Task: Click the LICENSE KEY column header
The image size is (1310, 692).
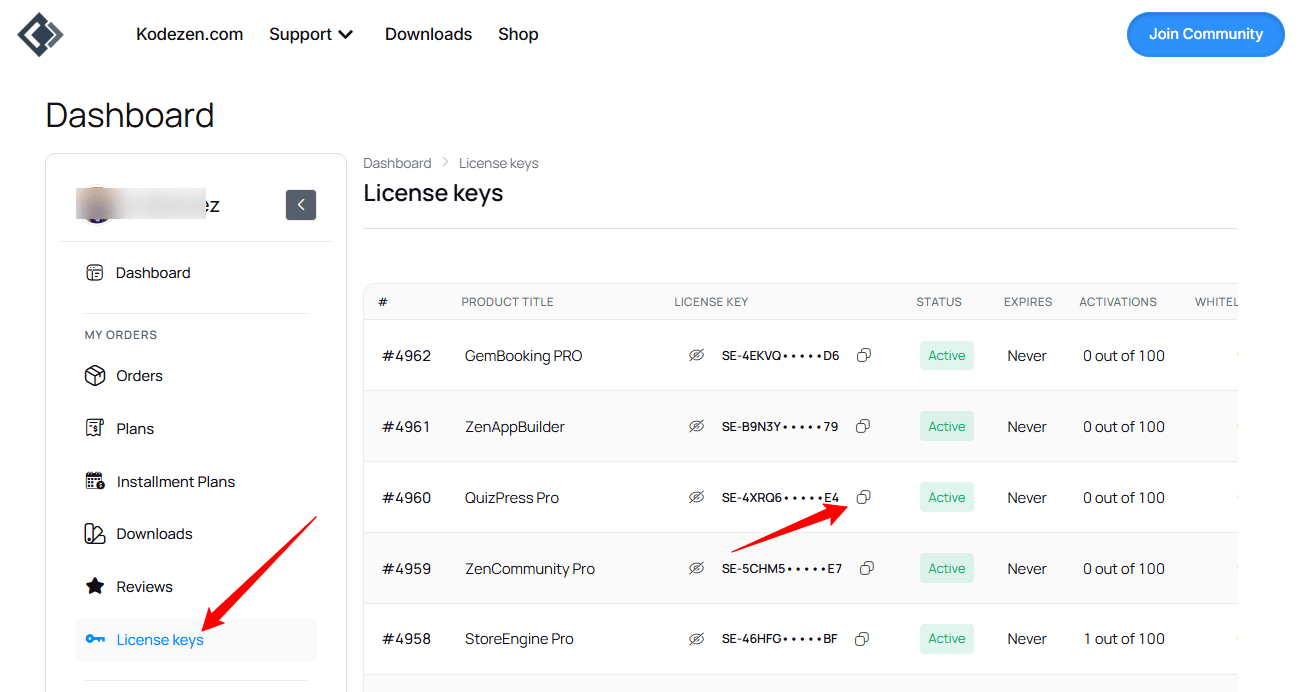Action: tap(711, 301)
